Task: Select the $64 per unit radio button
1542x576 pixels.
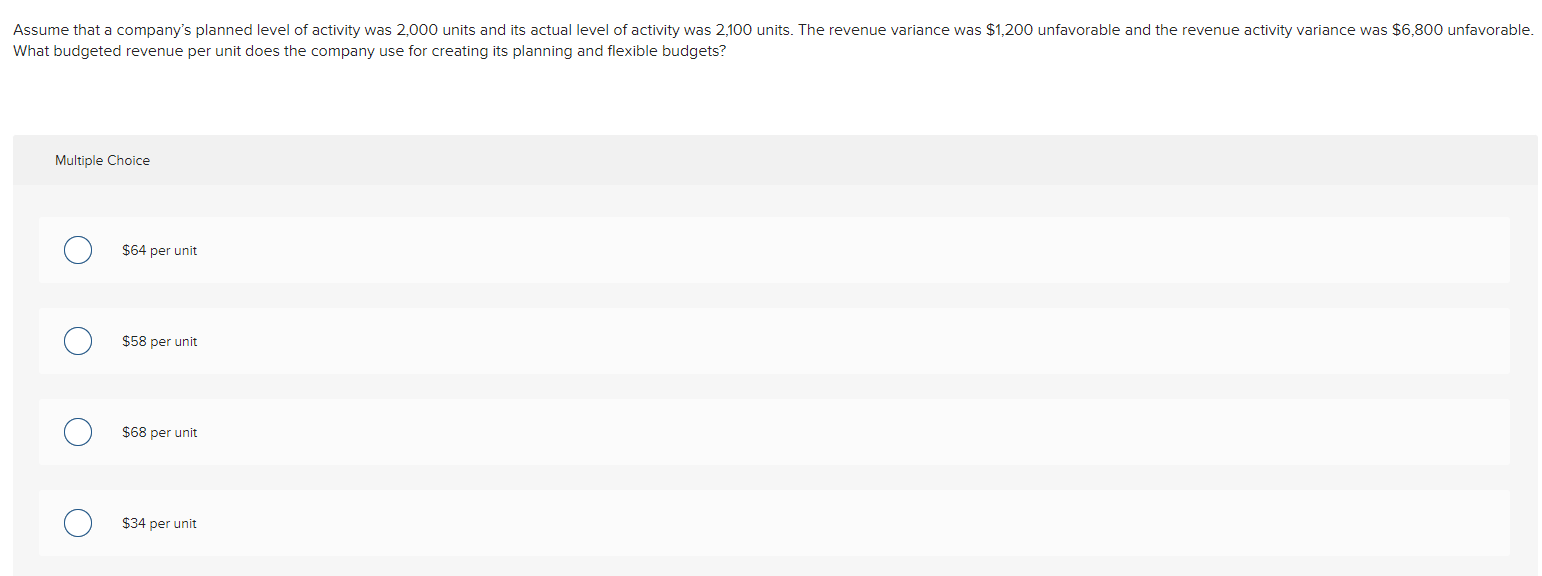Action: 77,249
